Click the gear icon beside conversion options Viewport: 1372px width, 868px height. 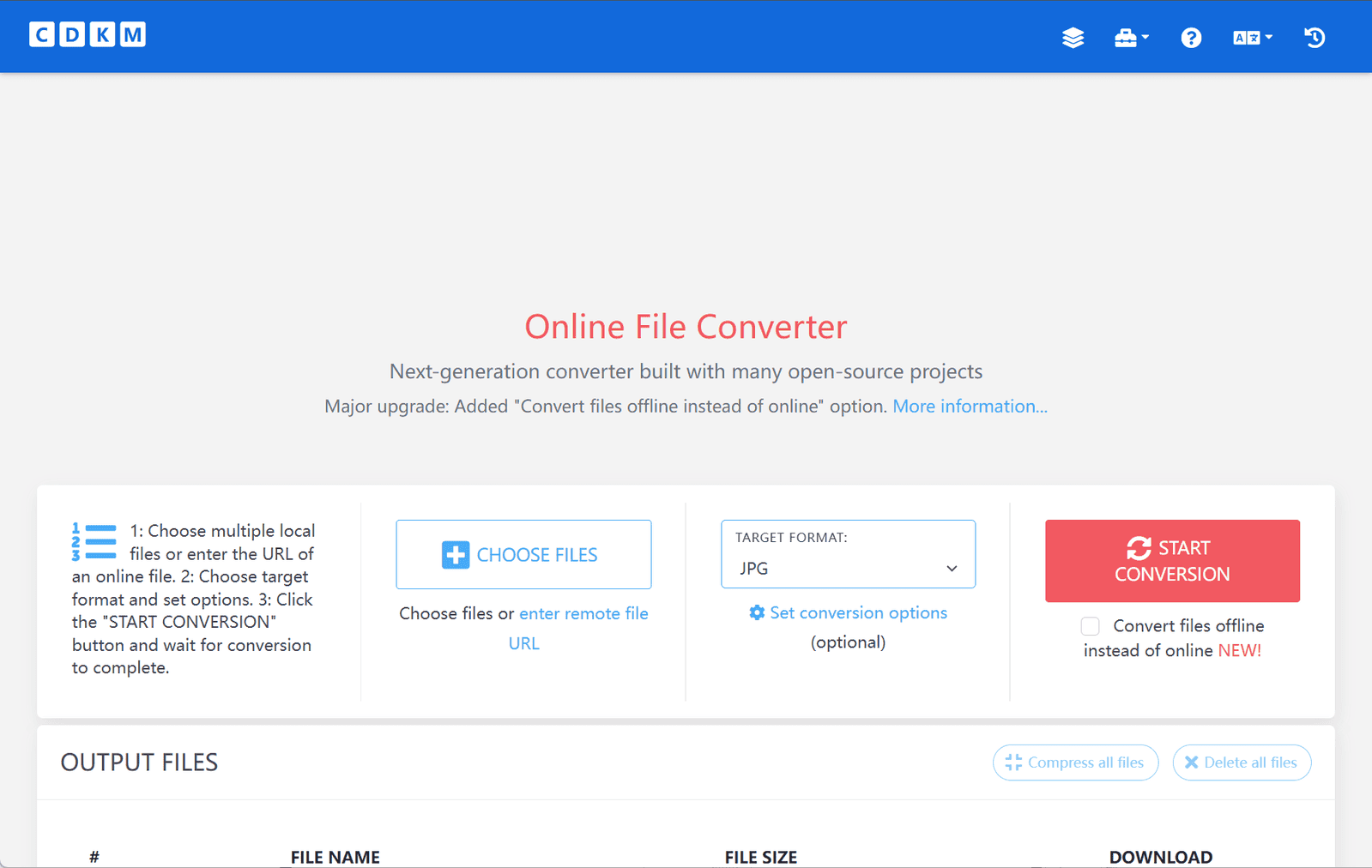pos(757,612)
